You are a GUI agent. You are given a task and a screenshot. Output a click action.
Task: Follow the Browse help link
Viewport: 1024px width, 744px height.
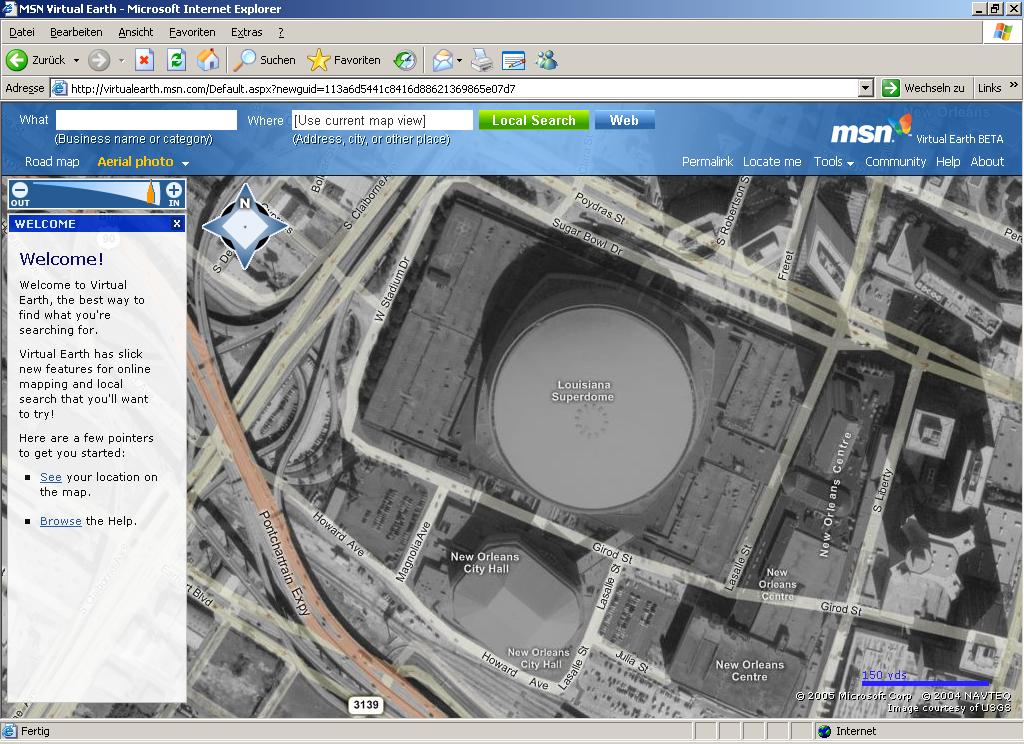(60, 521)
